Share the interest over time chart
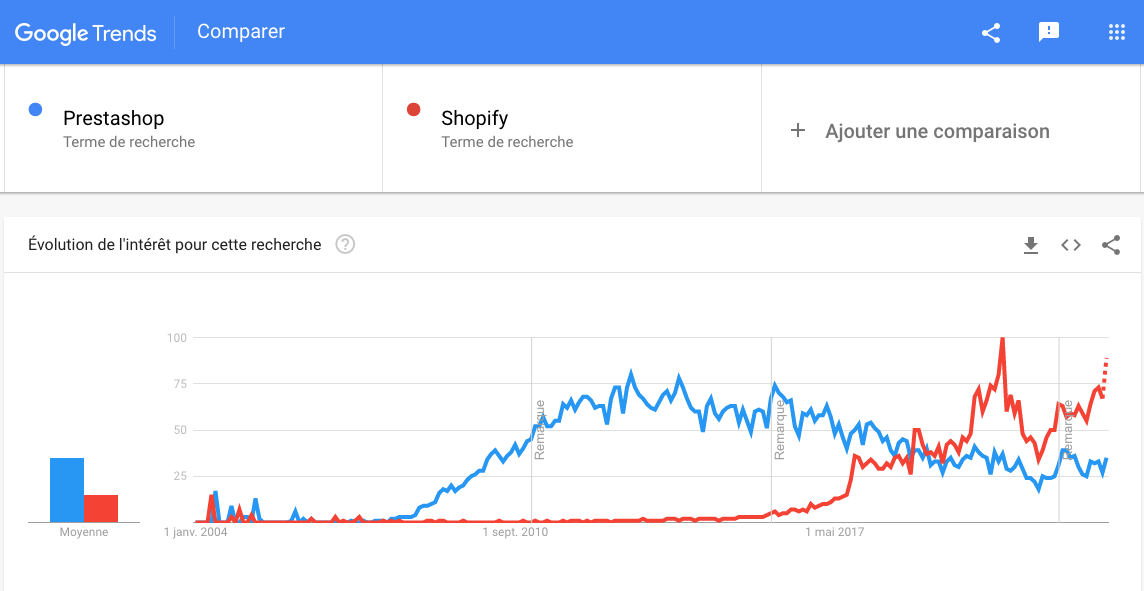Viewport: 1144px width, 591px height. (1111, 245)
